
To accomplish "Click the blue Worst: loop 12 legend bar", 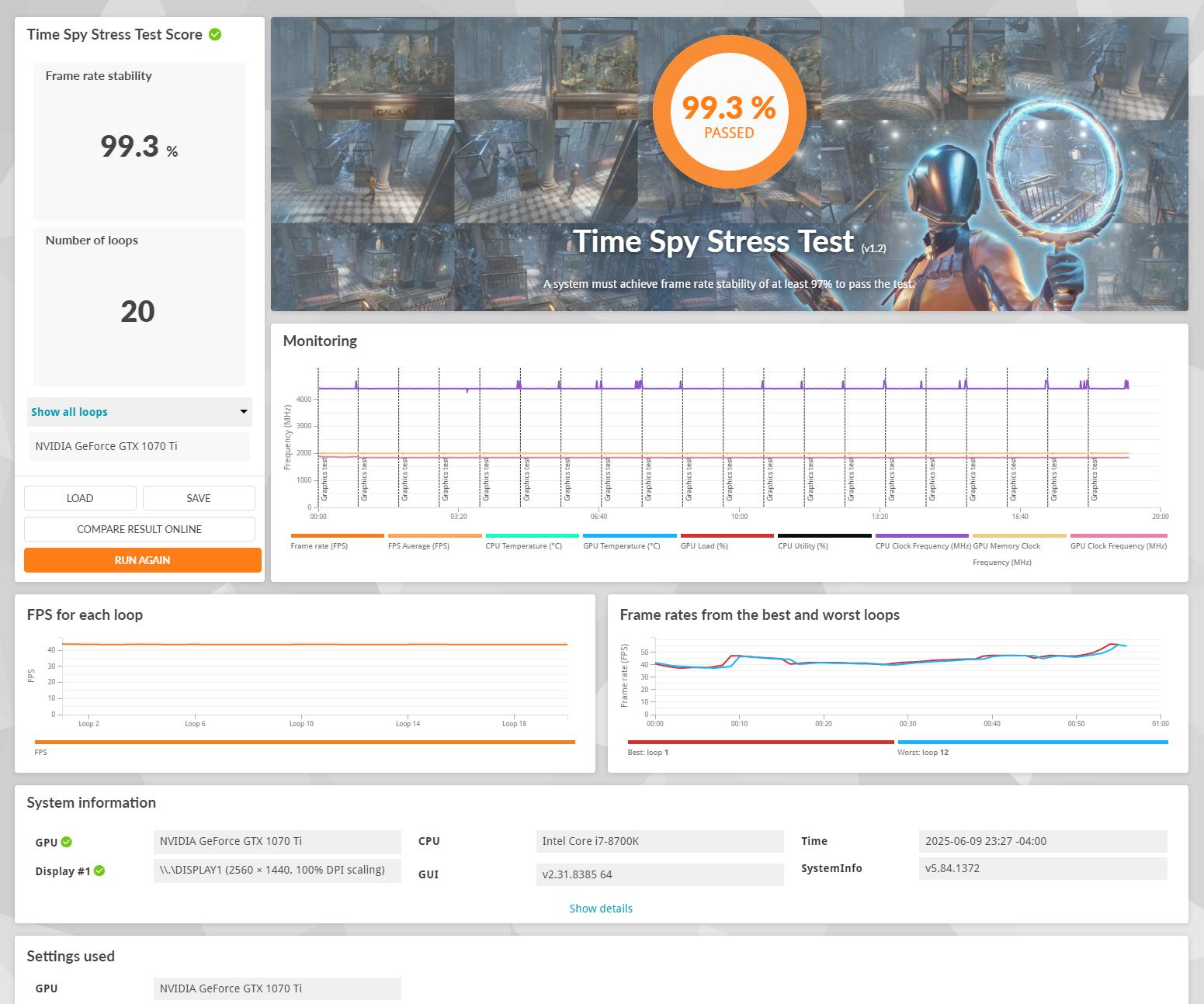I will [1032, 743].
